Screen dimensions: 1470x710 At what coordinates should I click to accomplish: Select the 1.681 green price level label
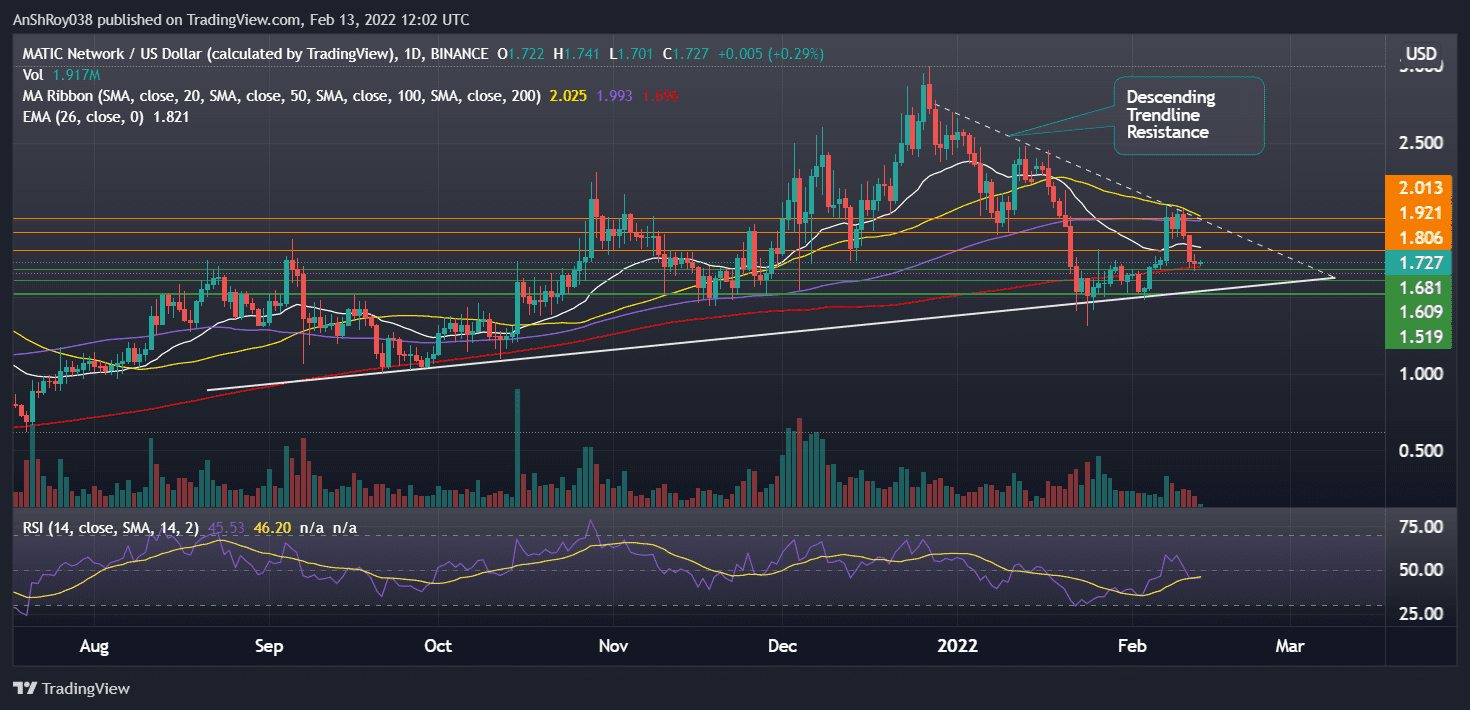[x=1419, y=287]
